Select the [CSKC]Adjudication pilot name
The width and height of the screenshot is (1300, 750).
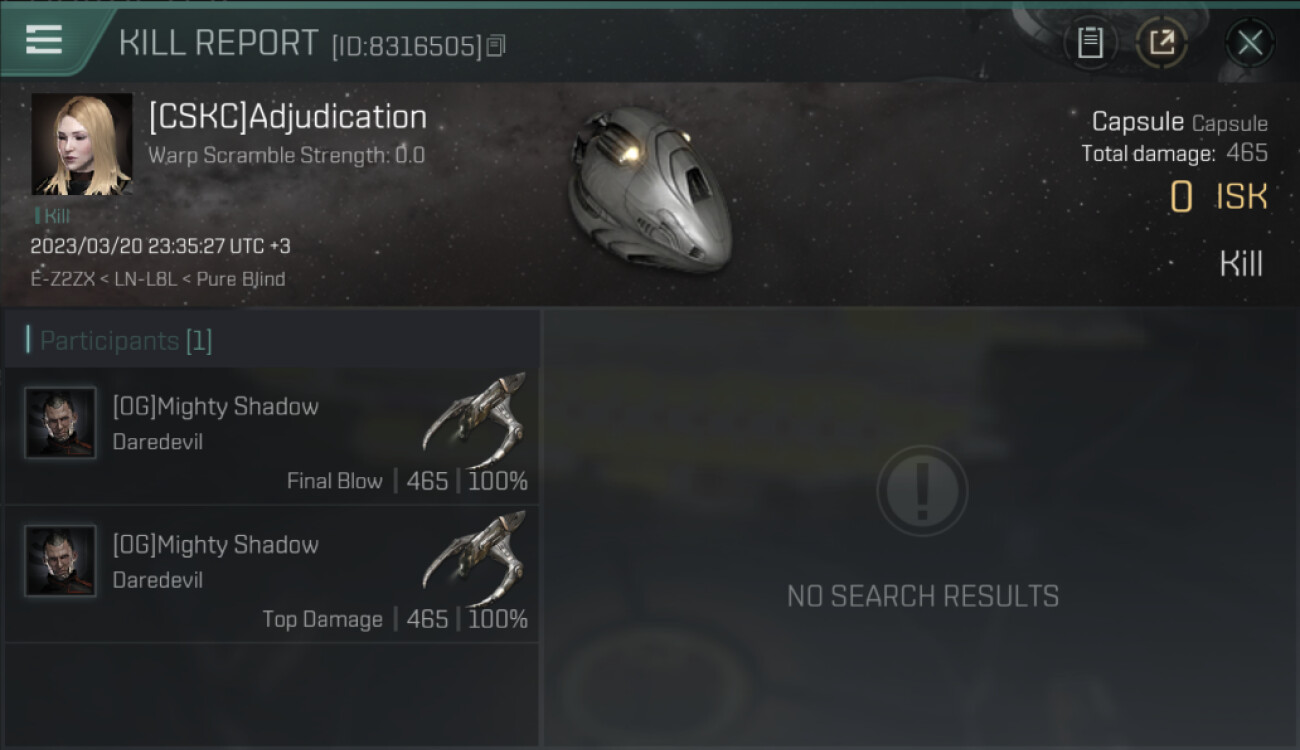pos(288,117)
